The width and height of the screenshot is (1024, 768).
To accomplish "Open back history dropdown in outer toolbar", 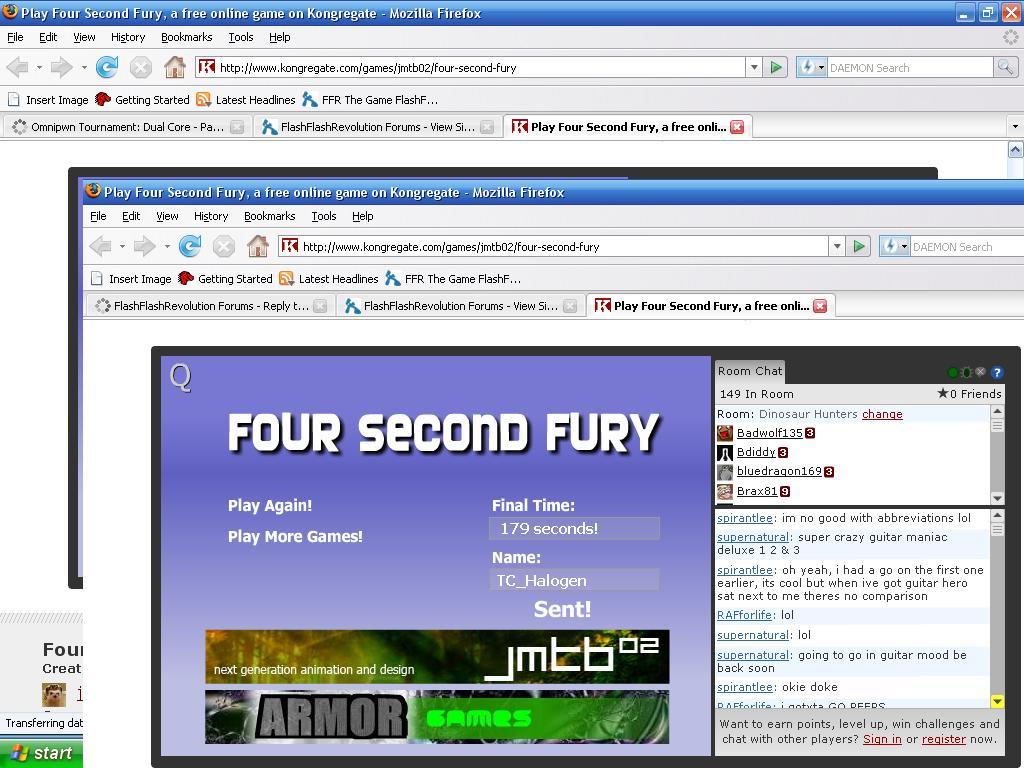I will 39,67.
